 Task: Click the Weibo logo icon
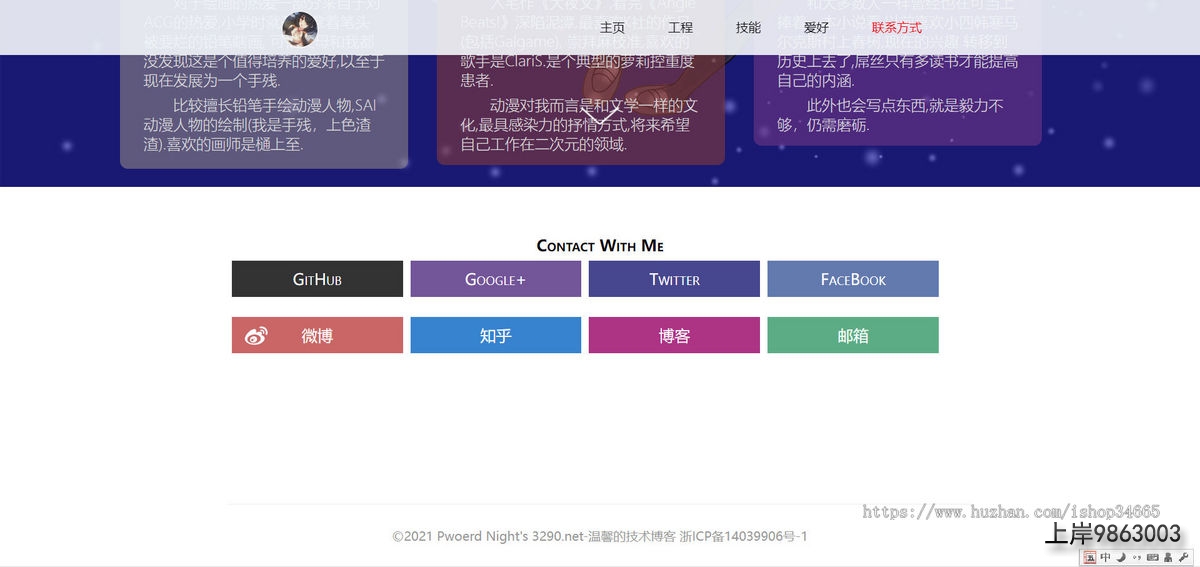pyautogui.click(x=256, y=336)
